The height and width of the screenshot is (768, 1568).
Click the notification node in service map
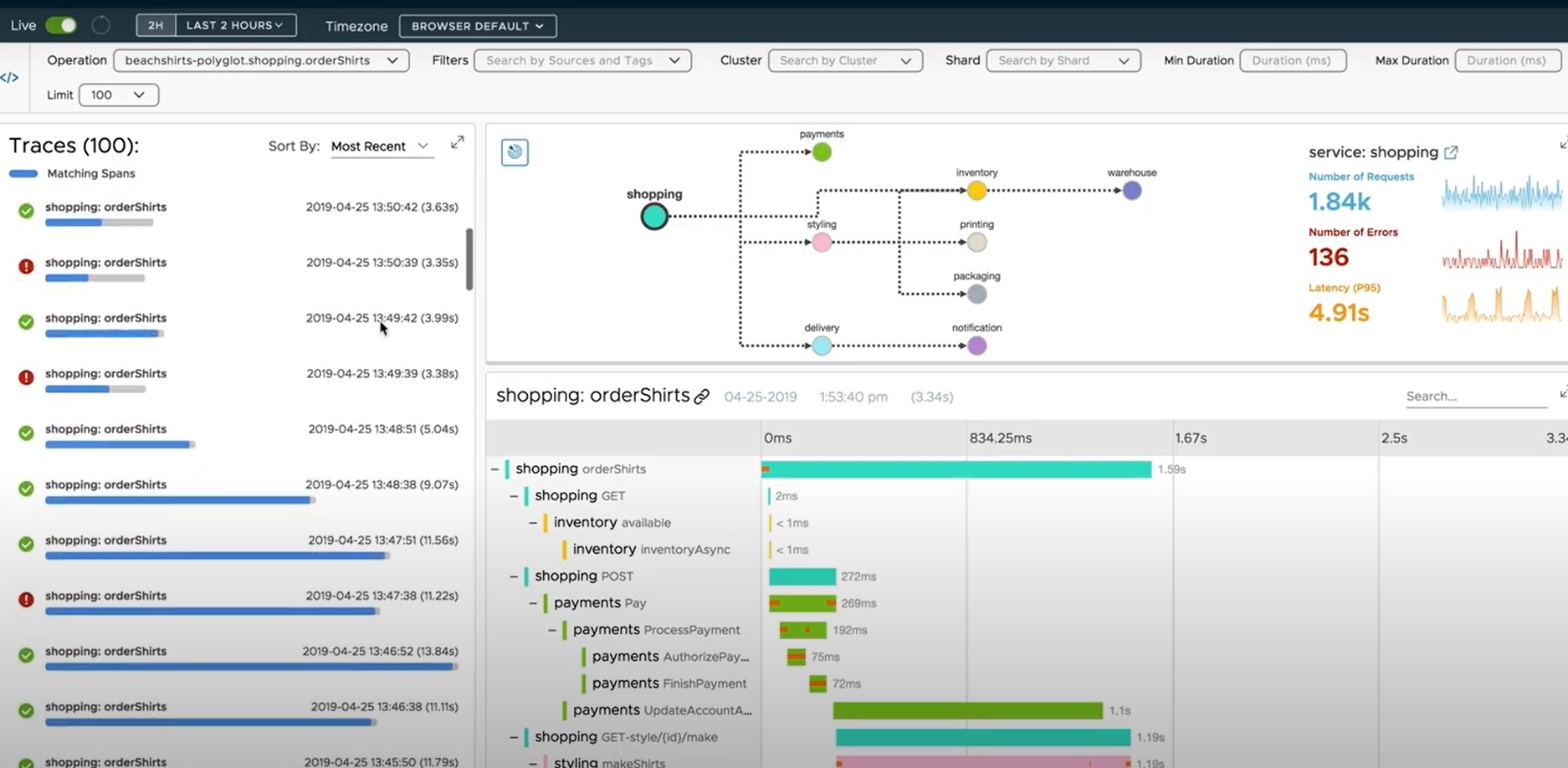(x=976, y=346)
